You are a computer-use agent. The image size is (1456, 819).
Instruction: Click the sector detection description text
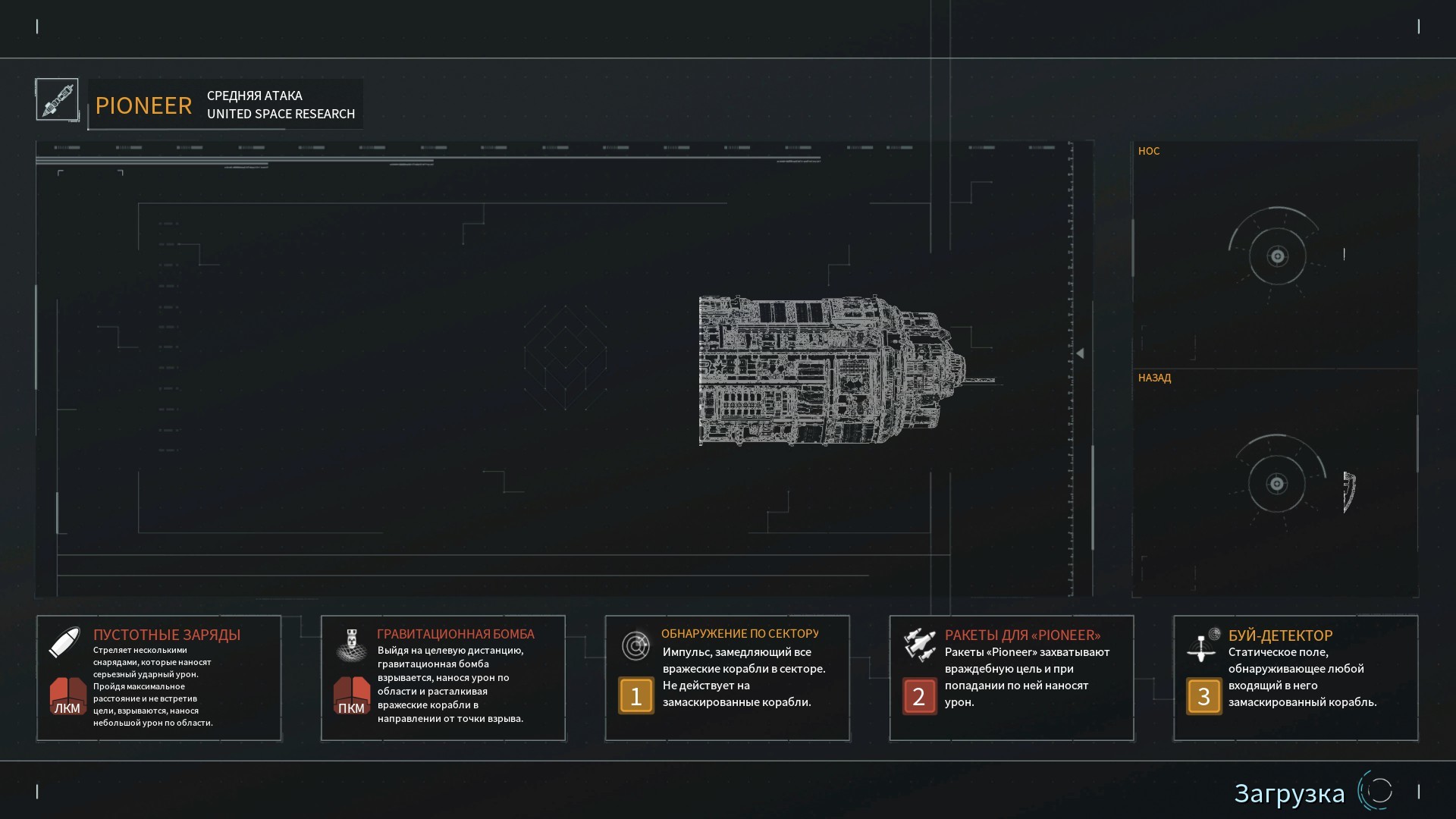(x=744, y=676)
